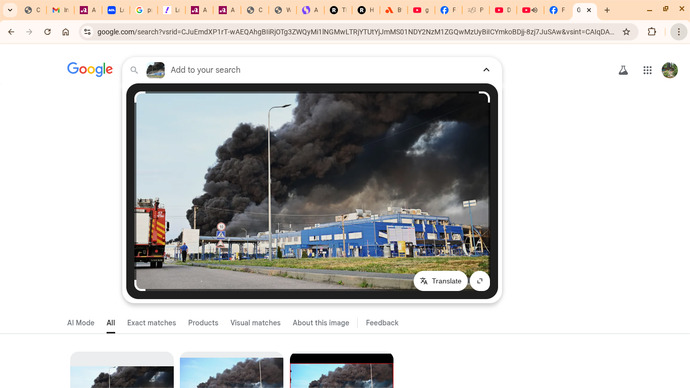Image resolution: width=690 pixels, height=388 pixels.
Task: Collapse the image preview chevron
Action: (486, 70)
